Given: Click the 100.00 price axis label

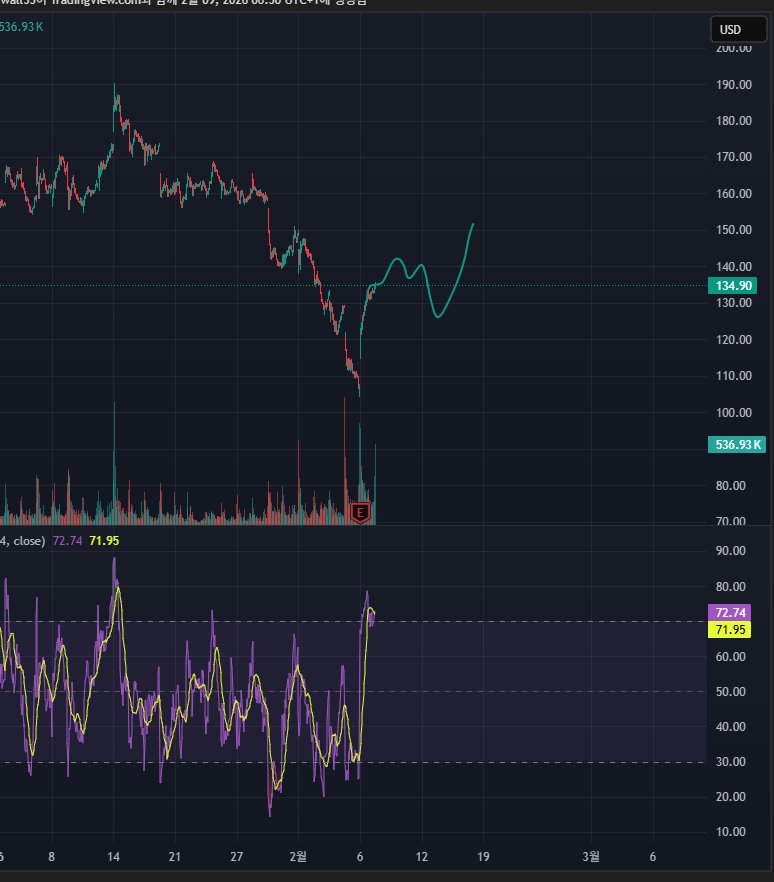Looking at the screenshot, I should click(x=734, y=412).
